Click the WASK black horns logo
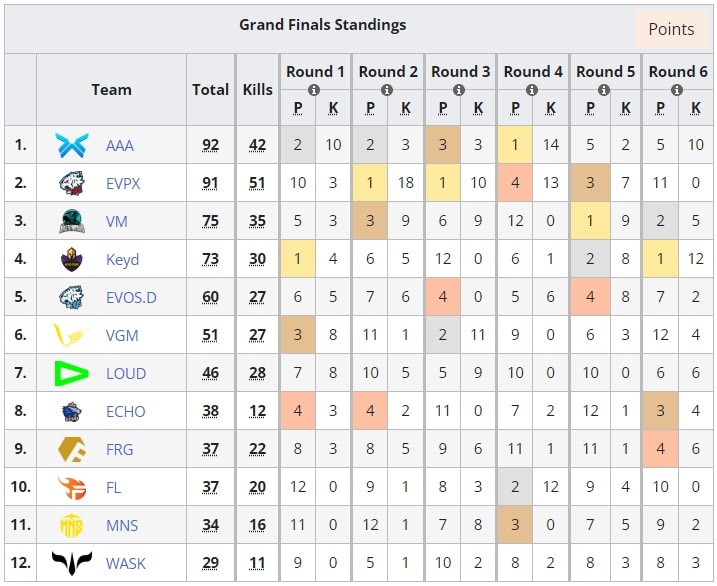717x586 pixels. 72,563
